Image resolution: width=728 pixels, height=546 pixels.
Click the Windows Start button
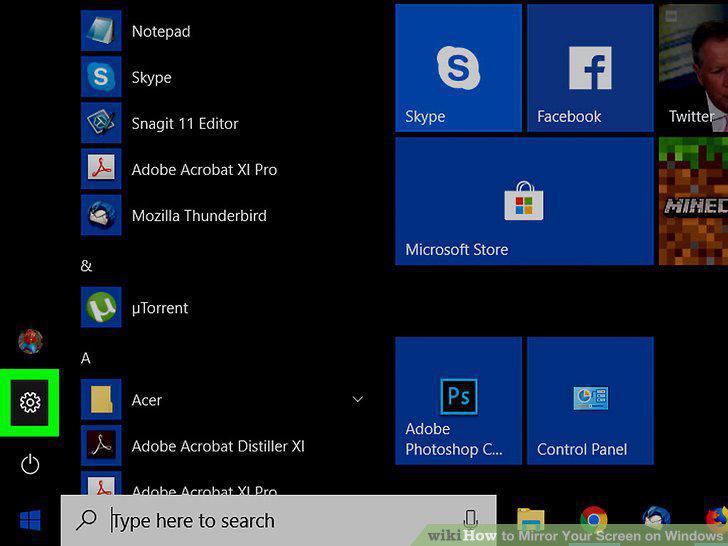(30, 520)
